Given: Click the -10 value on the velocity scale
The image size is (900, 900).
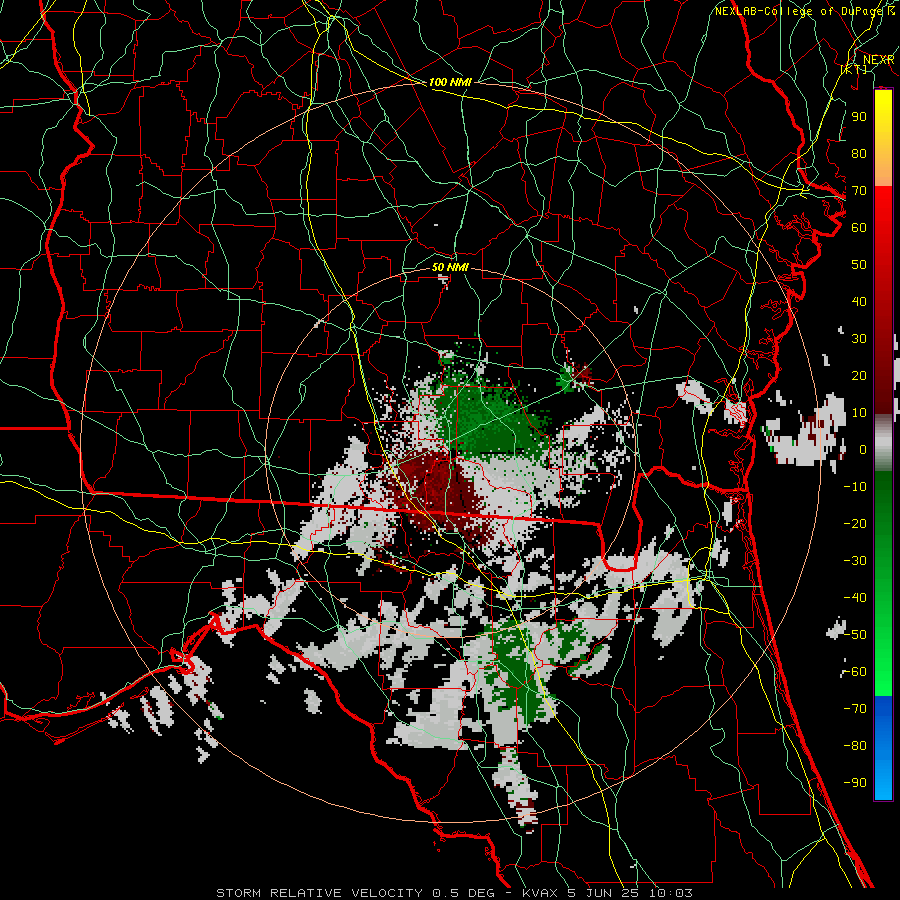Looking at the screenshot, I should [855, 487].
